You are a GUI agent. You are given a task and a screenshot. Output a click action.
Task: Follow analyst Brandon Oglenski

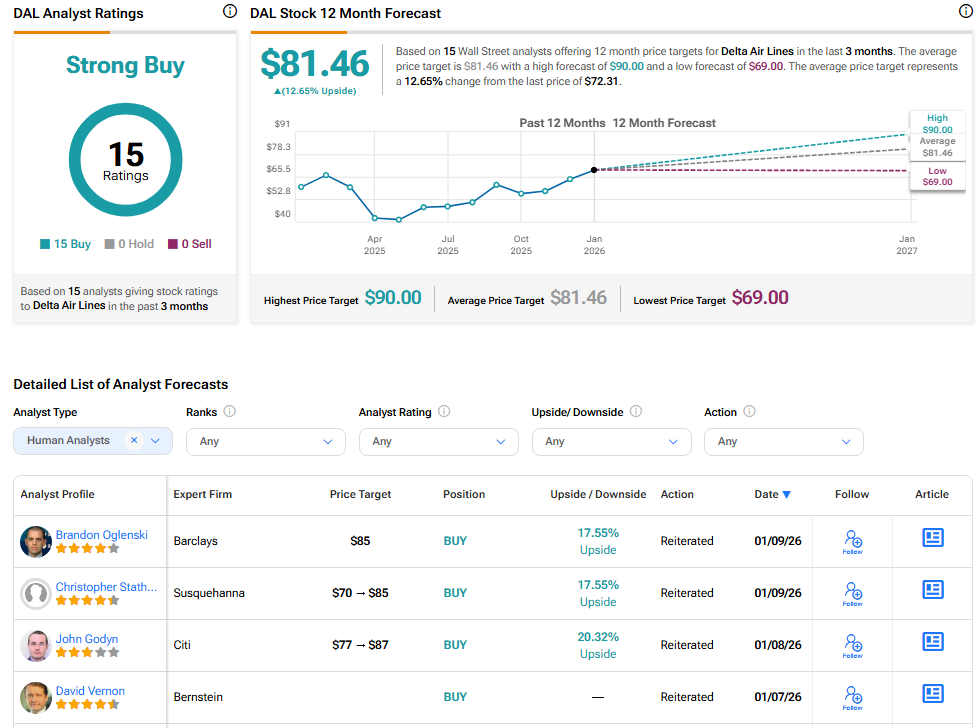(852, 541)
